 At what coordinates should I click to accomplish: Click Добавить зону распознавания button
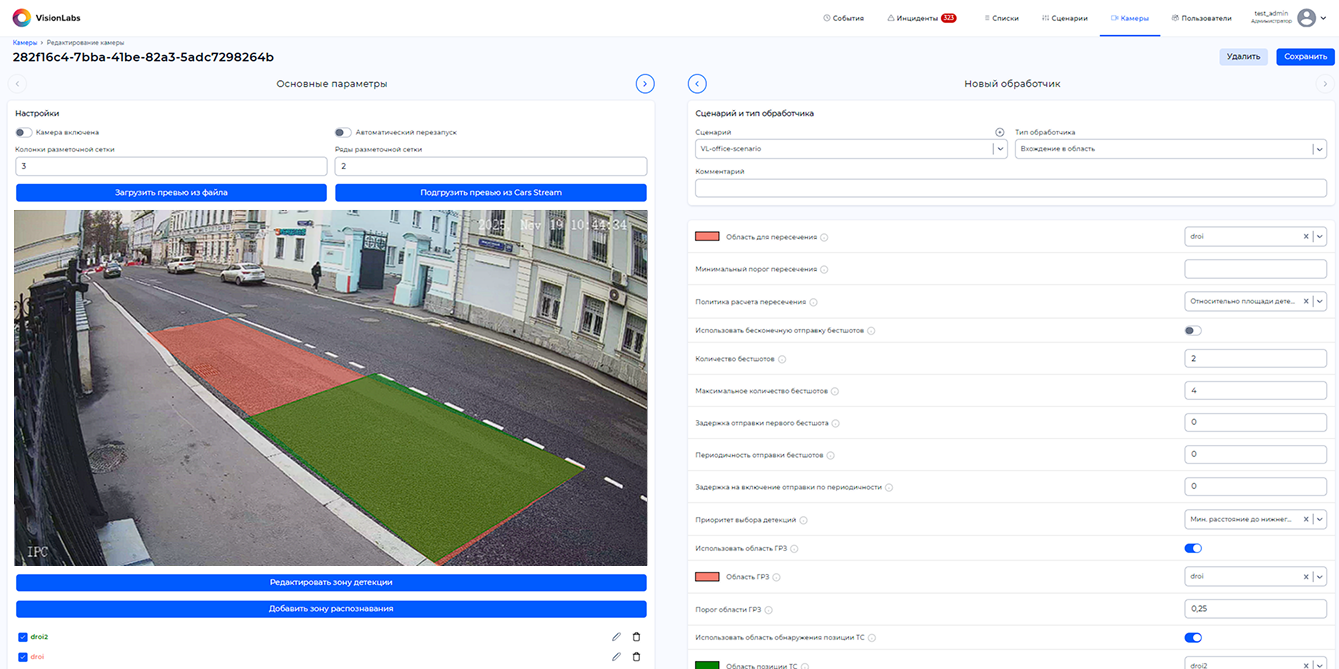coord(331,608)
